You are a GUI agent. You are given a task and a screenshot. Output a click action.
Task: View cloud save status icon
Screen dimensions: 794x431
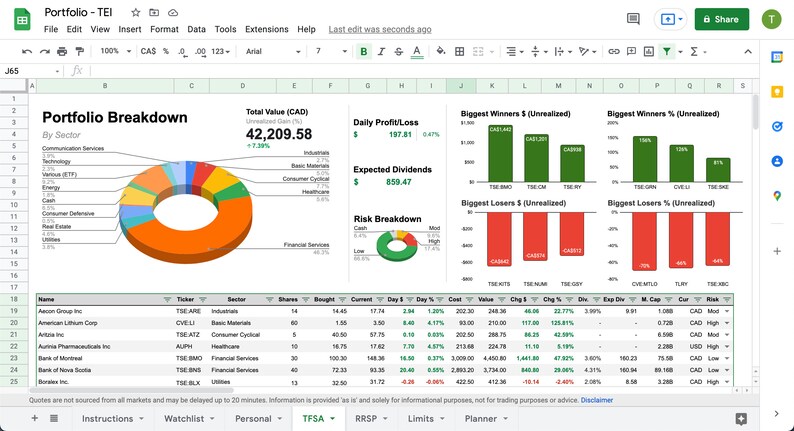173,13
